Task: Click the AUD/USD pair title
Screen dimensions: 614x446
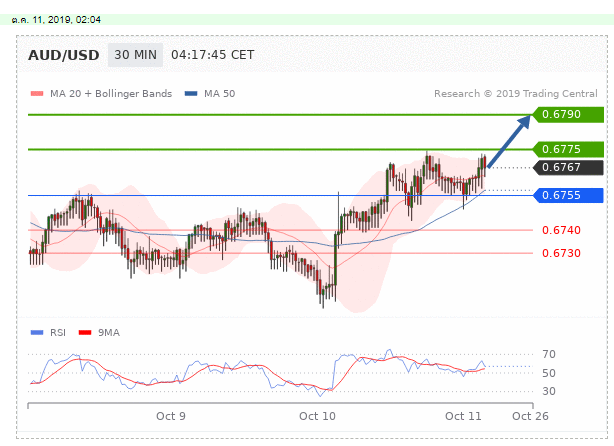Action: click(x=63, y=55)
